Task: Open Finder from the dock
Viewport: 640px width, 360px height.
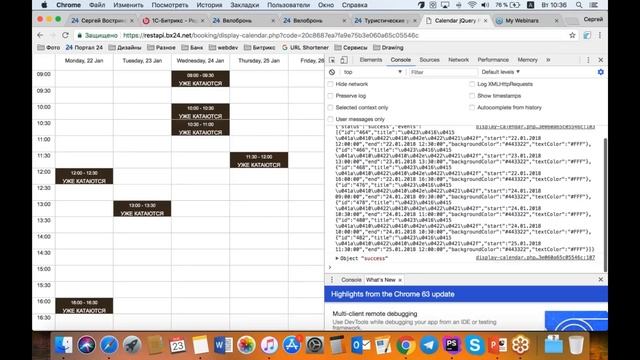Action: tap(64, 345)
